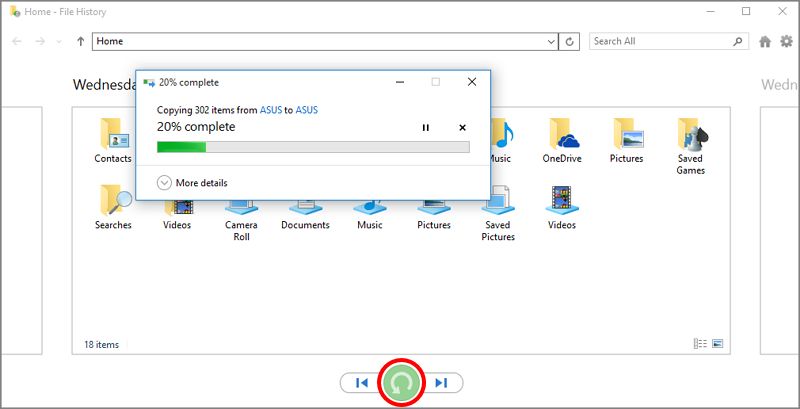Open the Camera Roll library
The width and height of the screenshot is (800, 409).
point(241,221)
